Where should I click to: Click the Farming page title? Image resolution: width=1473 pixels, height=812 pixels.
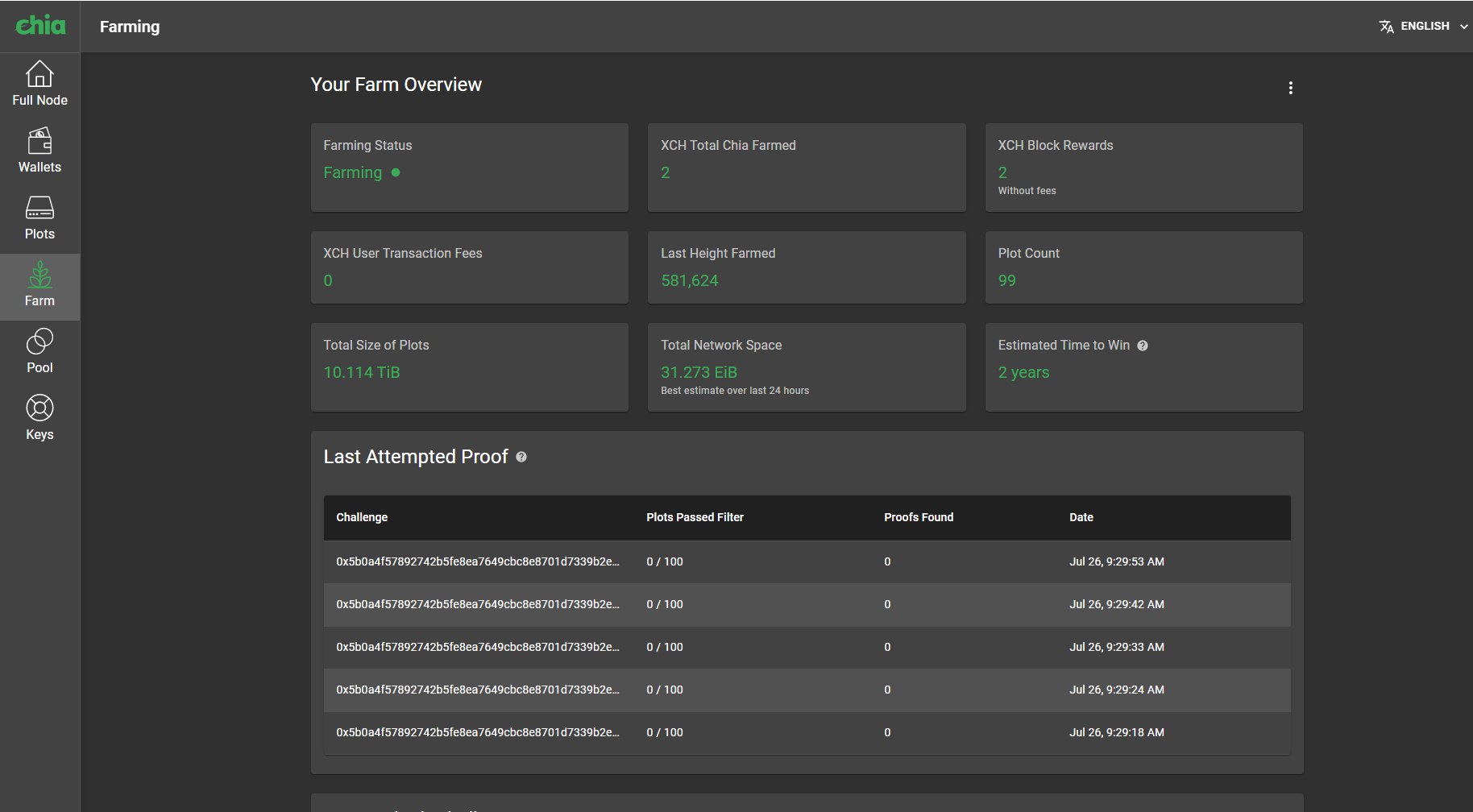(x=130, y=27)
